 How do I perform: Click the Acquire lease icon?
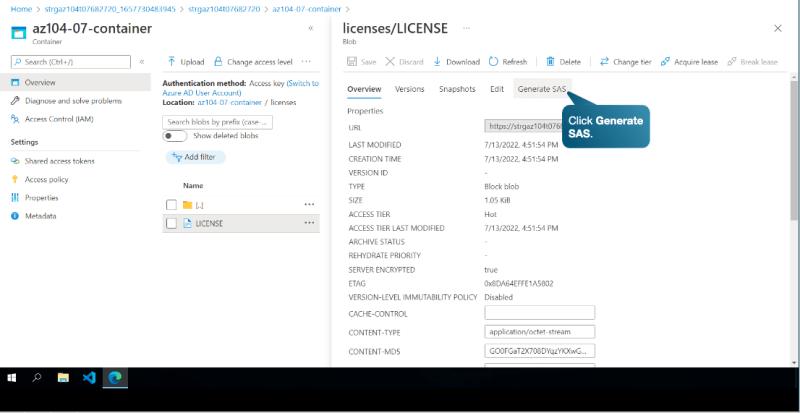665,62
